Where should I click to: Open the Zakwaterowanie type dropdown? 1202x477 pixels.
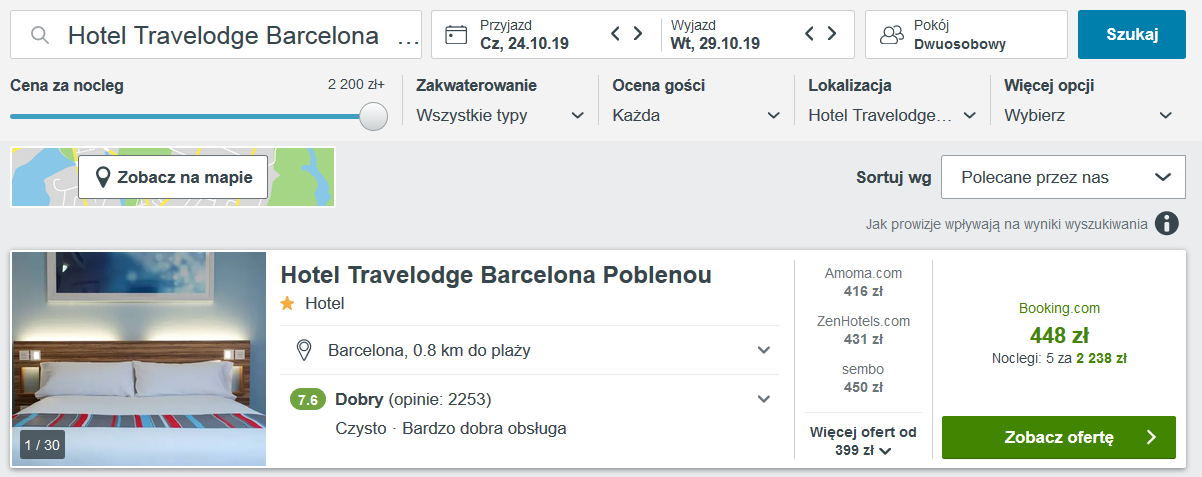click(501, 115)
